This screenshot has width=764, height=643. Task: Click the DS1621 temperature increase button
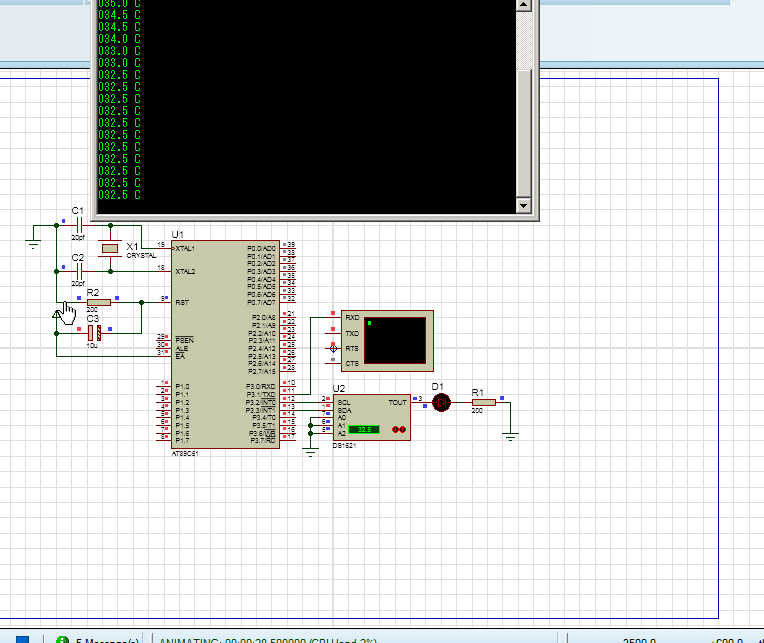(x=402, y=429)
